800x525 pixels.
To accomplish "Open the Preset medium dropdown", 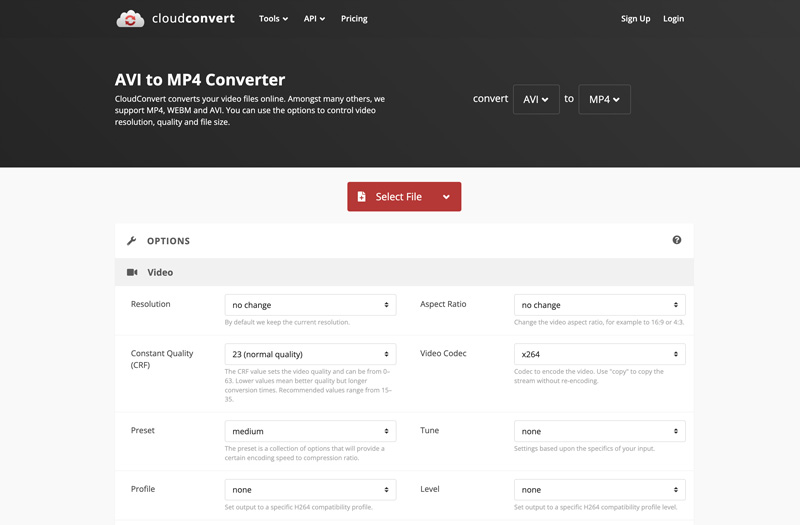I will 310,431.
